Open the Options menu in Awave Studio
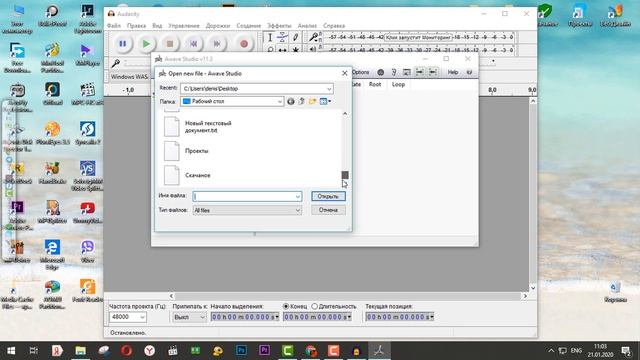640x360 pixels. (x=360, y=72)
